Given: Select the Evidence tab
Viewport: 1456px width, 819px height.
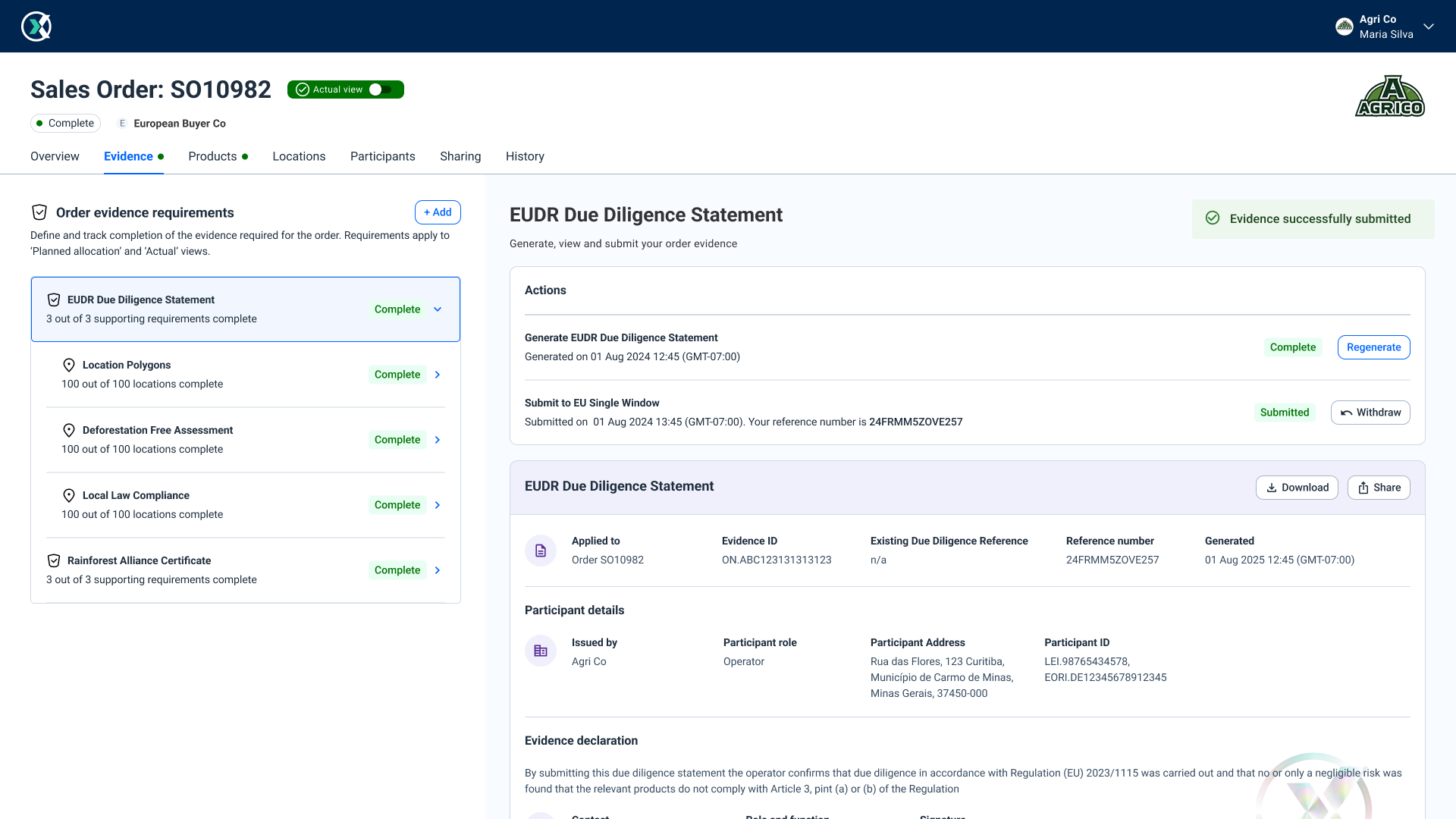Looking at the screenshot, I should point(133,156).
